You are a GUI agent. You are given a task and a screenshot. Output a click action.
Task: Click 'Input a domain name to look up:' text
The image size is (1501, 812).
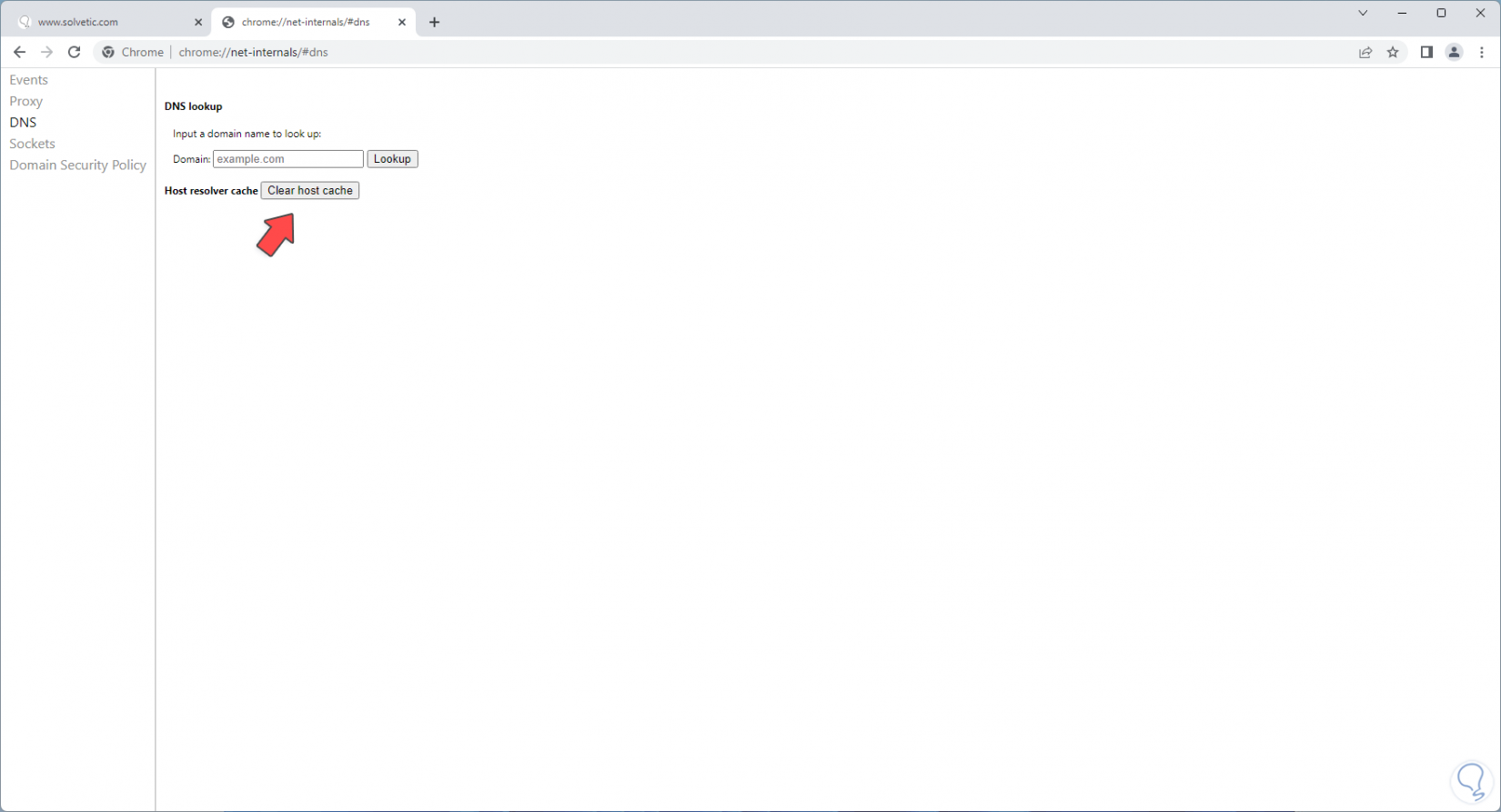coord(247,134)
